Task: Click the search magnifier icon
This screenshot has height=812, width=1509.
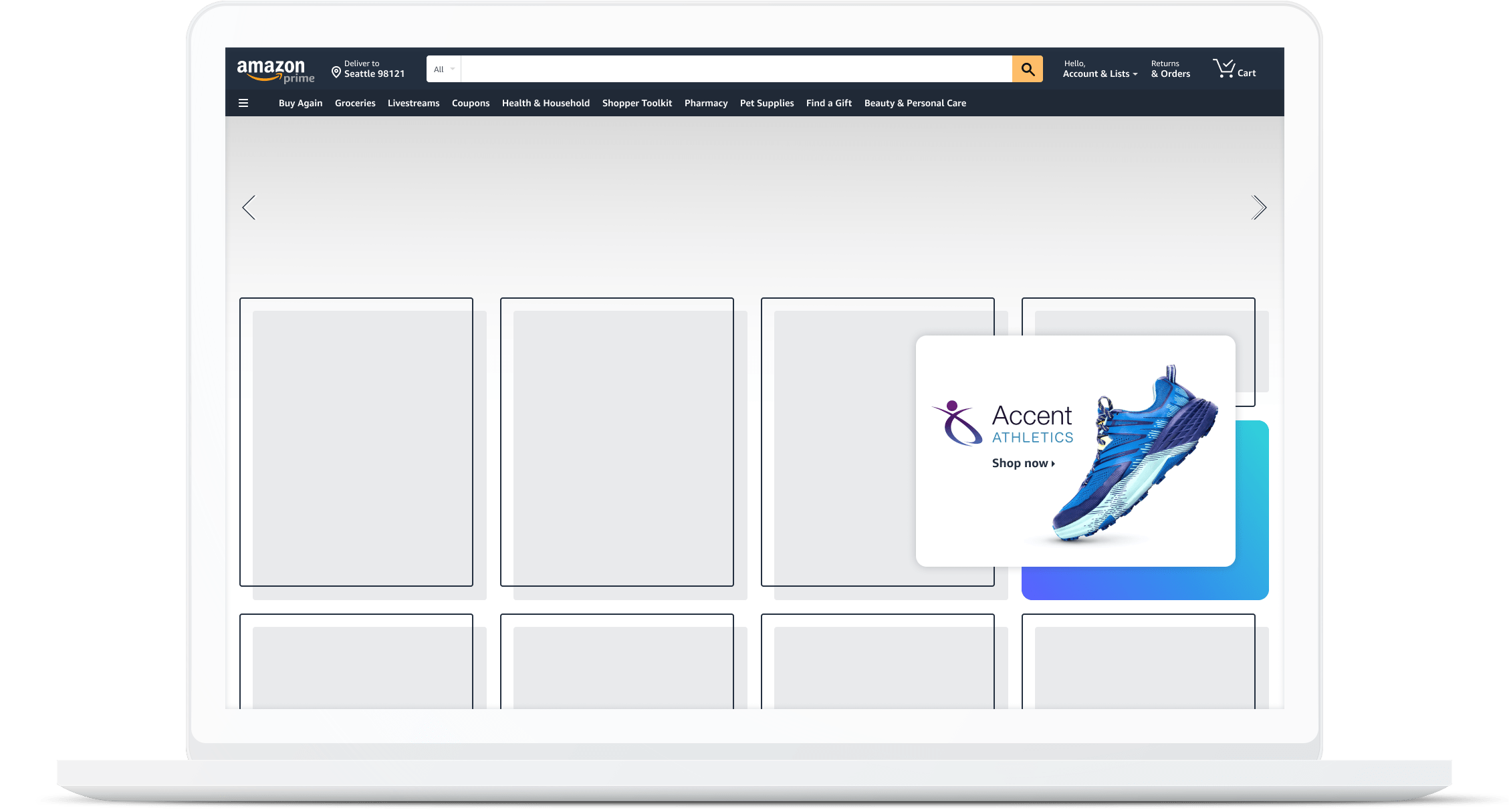Action: [1026, 68]
